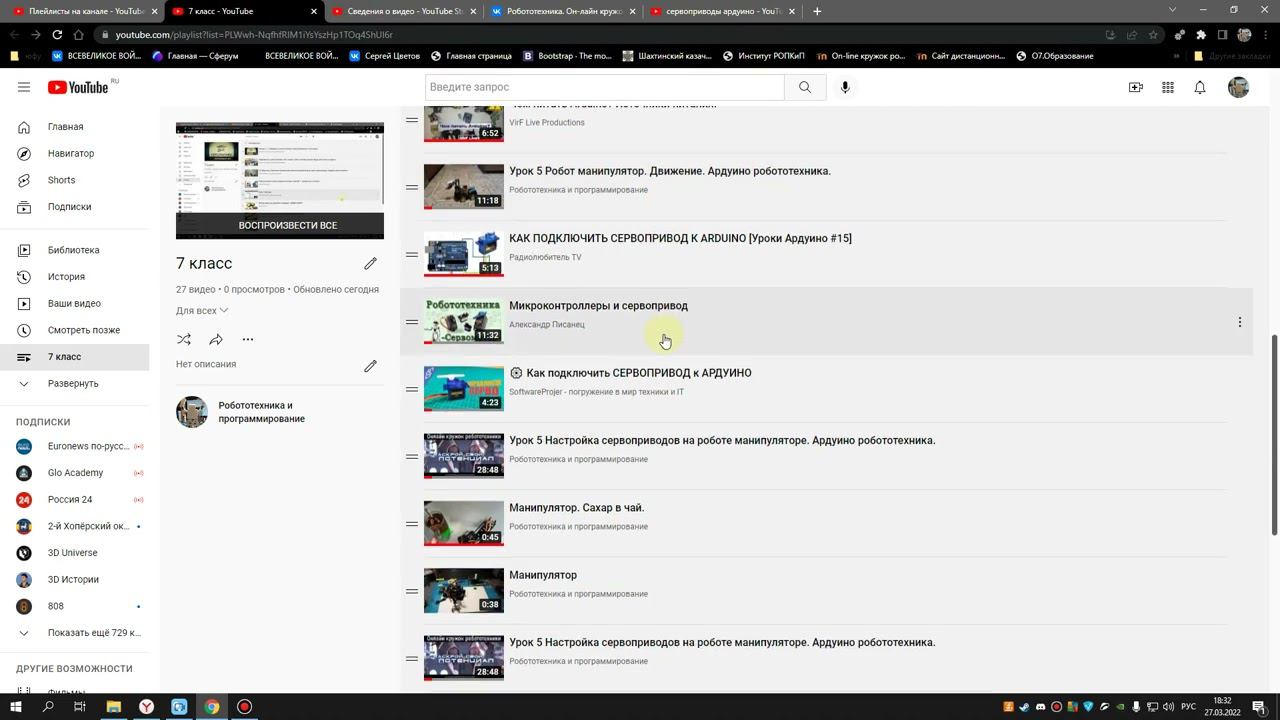Open the Create video camera icon

(x=1136, y=87)
